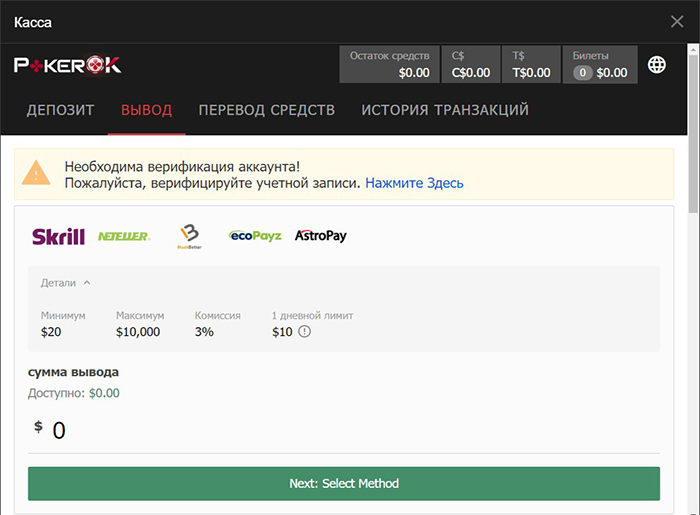The width and height of the screenshot is (700, 515).
Task: Select the ecoPayz payment logo
Action: point(255,236)
